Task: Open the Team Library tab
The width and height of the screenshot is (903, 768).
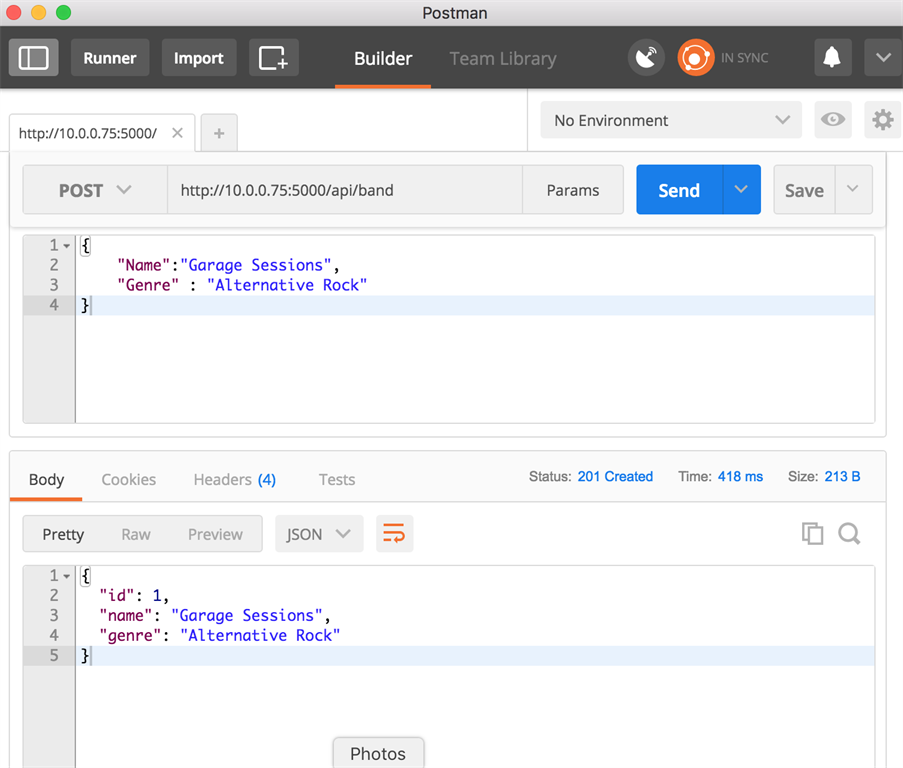Action: [x=502, y=58]
